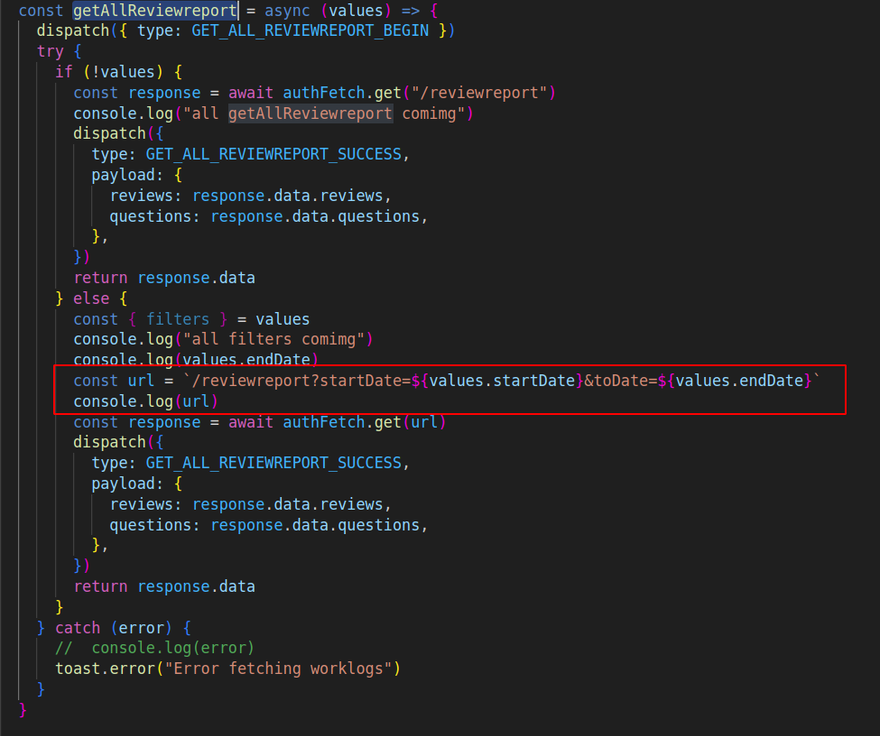Click the getAllReviewreport function name in the declaration

pyautogui.click(x=154, y=10)
